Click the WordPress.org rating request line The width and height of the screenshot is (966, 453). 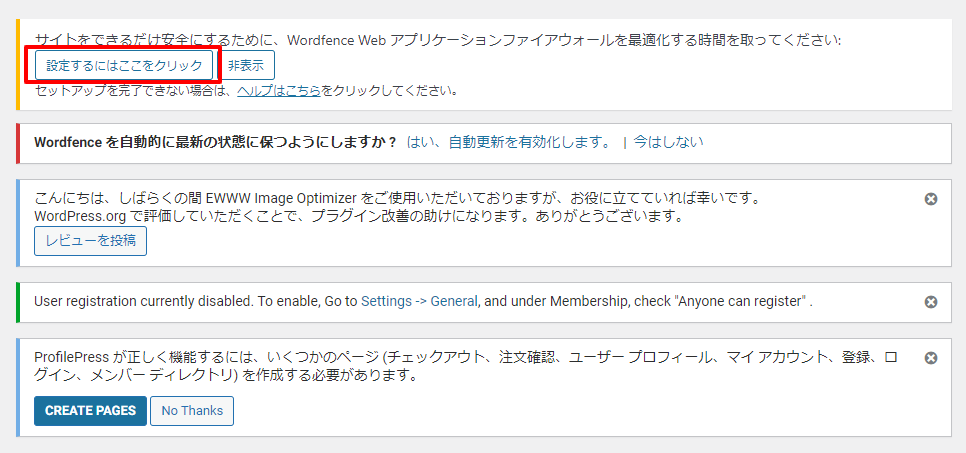tap(358, 216)
